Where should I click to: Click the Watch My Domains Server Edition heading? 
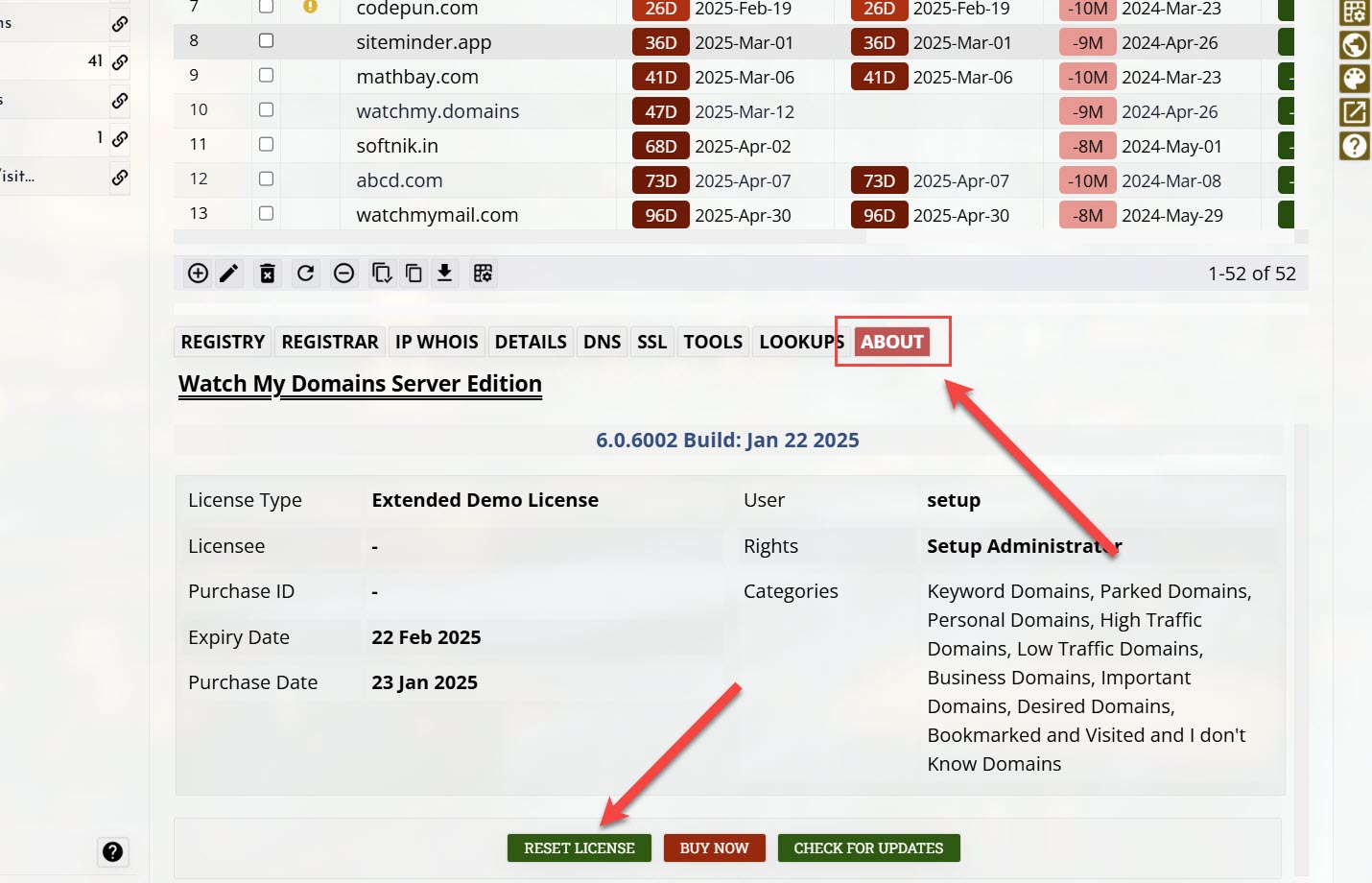click(x=360, y=384)
